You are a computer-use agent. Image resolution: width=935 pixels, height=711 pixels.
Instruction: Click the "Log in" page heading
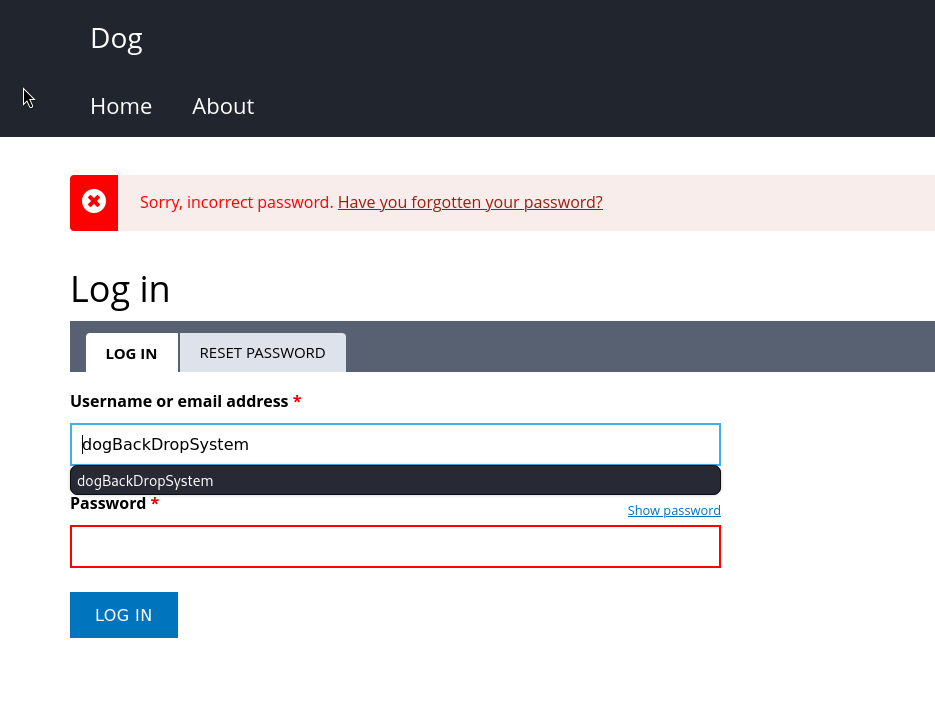(x=120, y=290)
